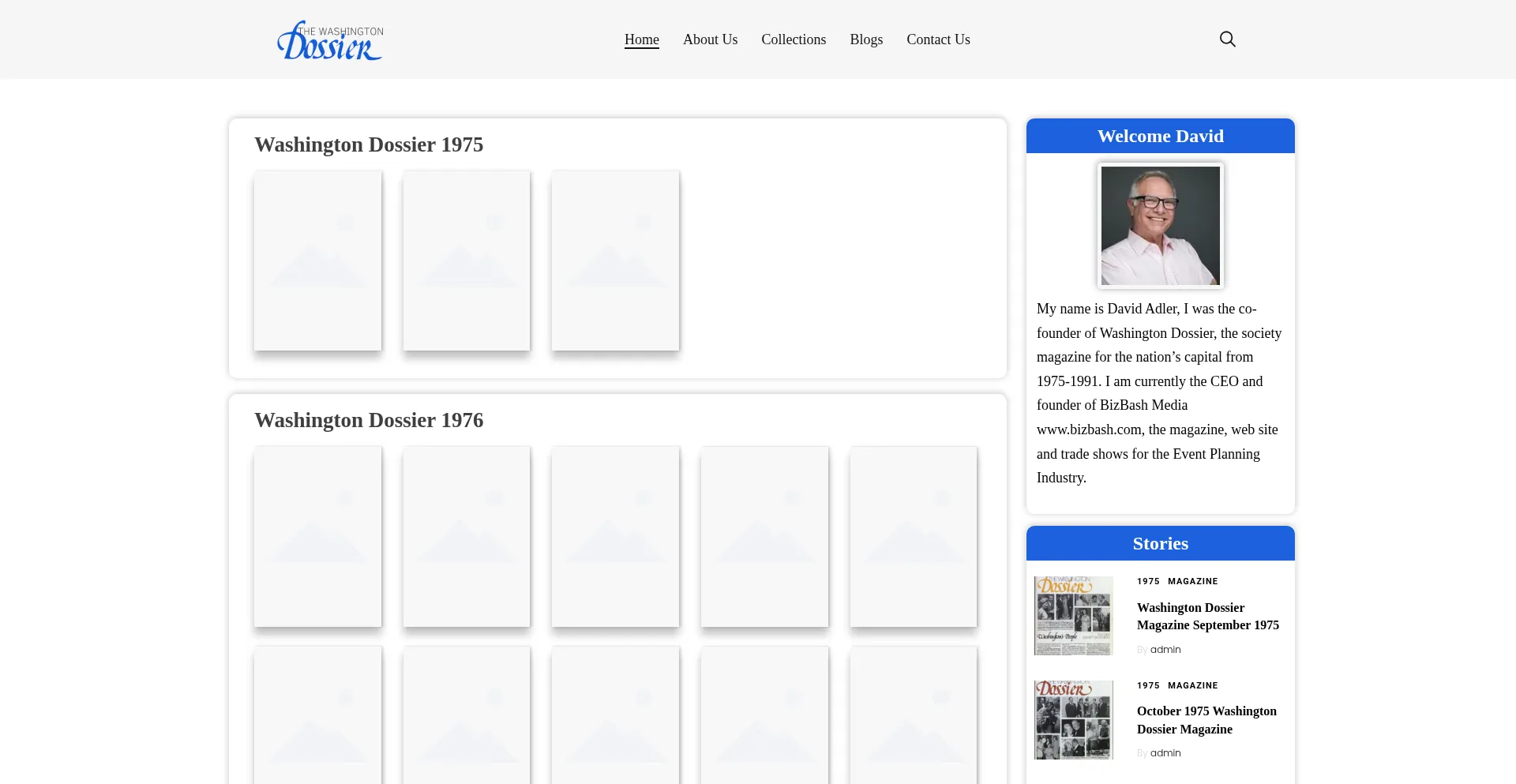Viewport: 1516px width, 784px height.
Task: Open third cover in 1976 first row
Action: (x=615, y=536)
